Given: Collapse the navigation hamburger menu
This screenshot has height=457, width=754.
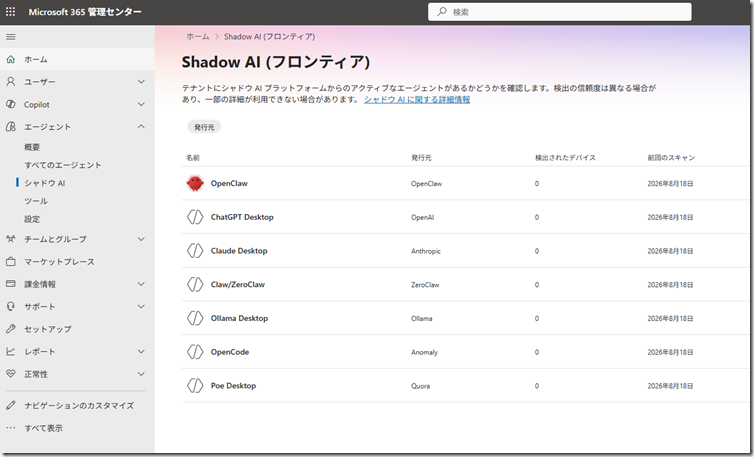Looking at the screenshot, I should click(11, 37).
